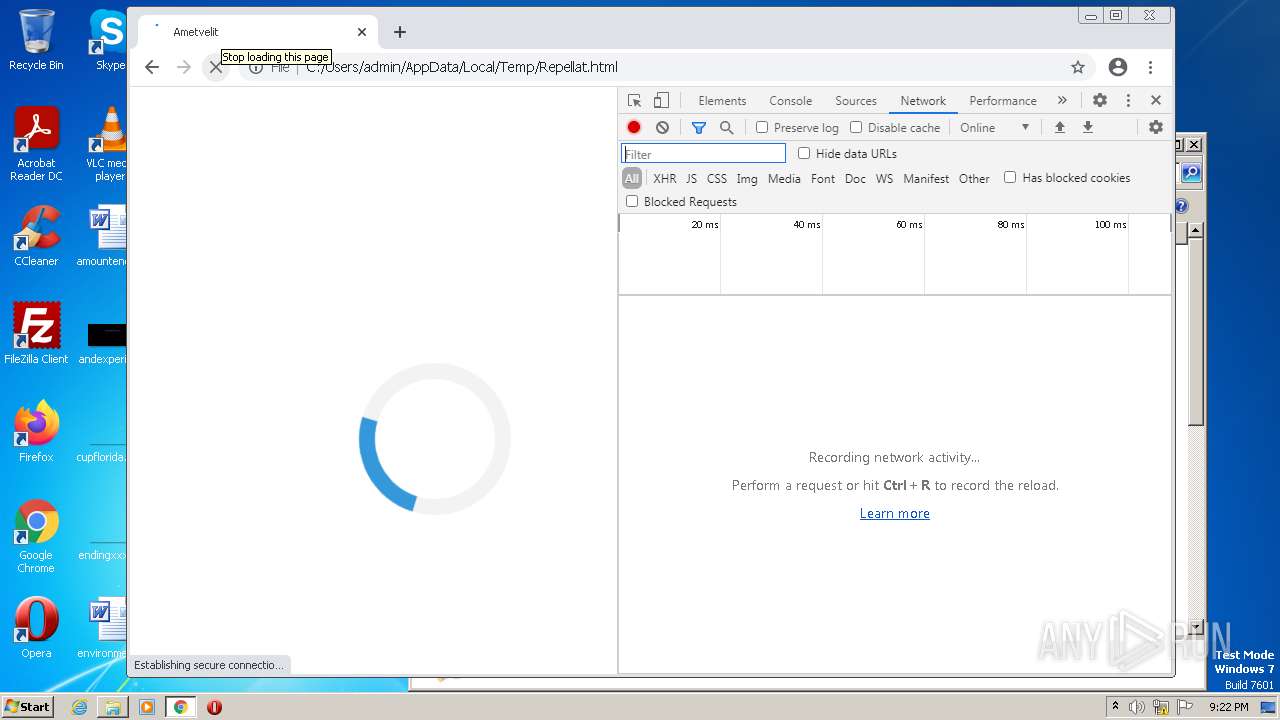Toggle device toolbar icon in DevTools
Screen dimensions: 1280x720
pos(661,100)
